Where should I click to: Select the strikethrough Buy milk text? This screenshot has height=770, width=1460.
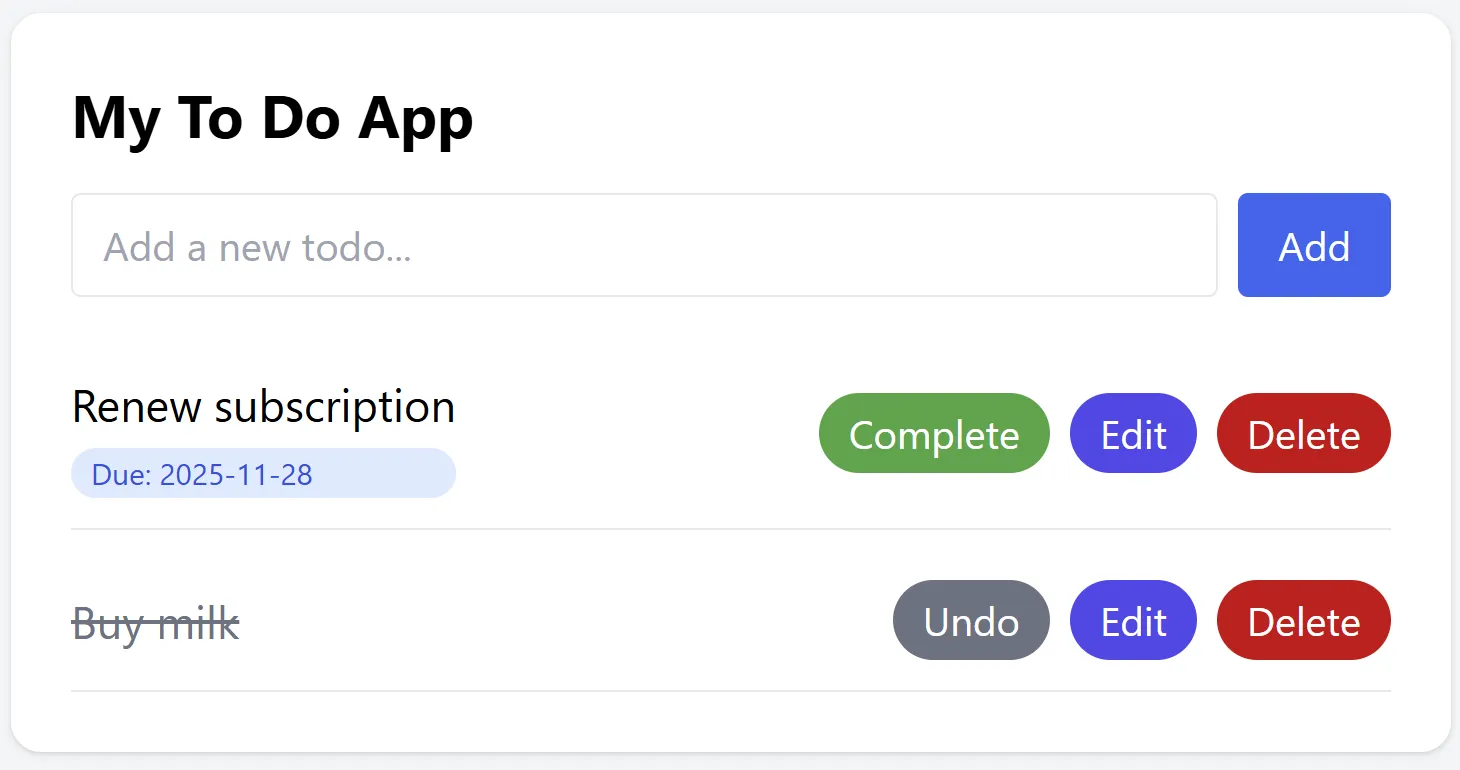pyautogui.click(x=155, y=622)
